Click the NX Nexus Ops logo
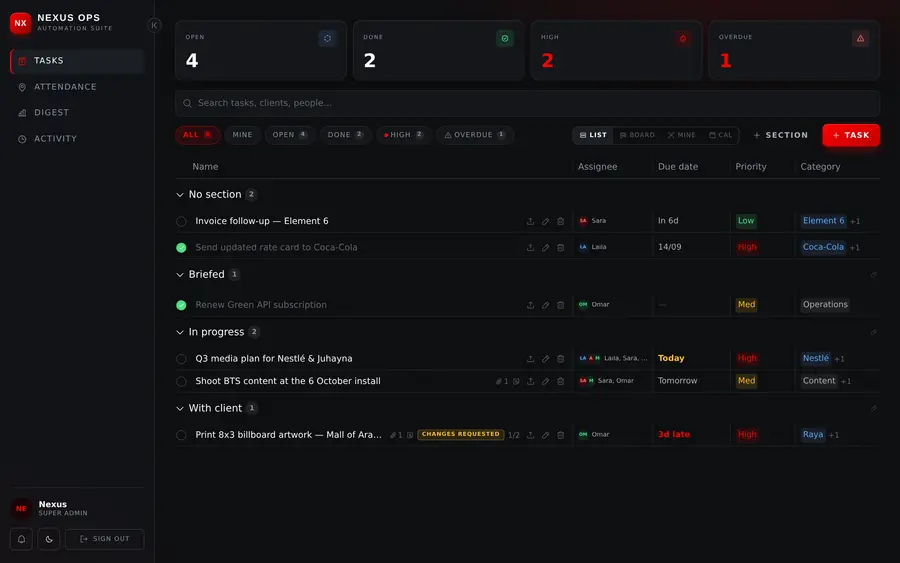 coord(21,23)
